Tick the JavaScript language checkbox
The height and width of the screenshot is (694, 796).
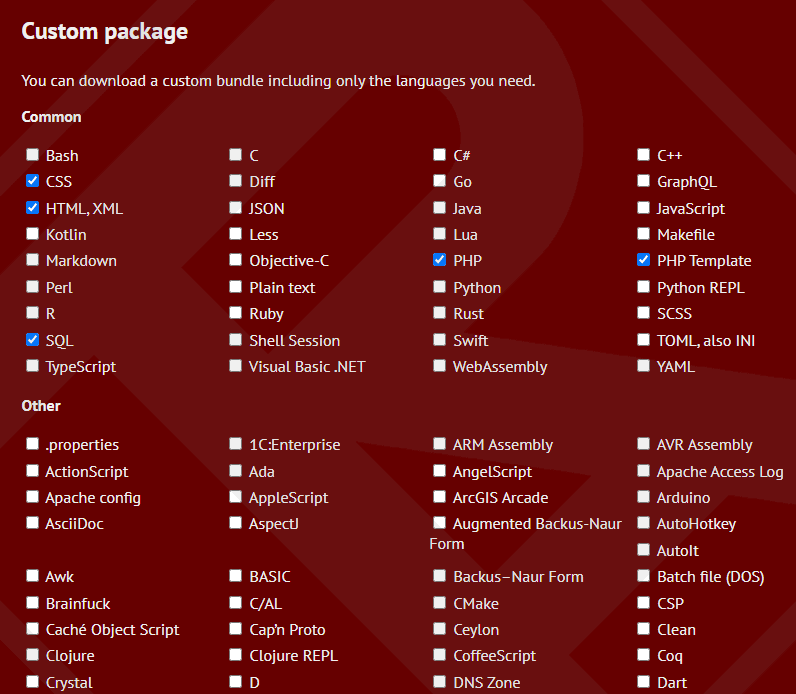pyautogui.click(x=643, y=208)
